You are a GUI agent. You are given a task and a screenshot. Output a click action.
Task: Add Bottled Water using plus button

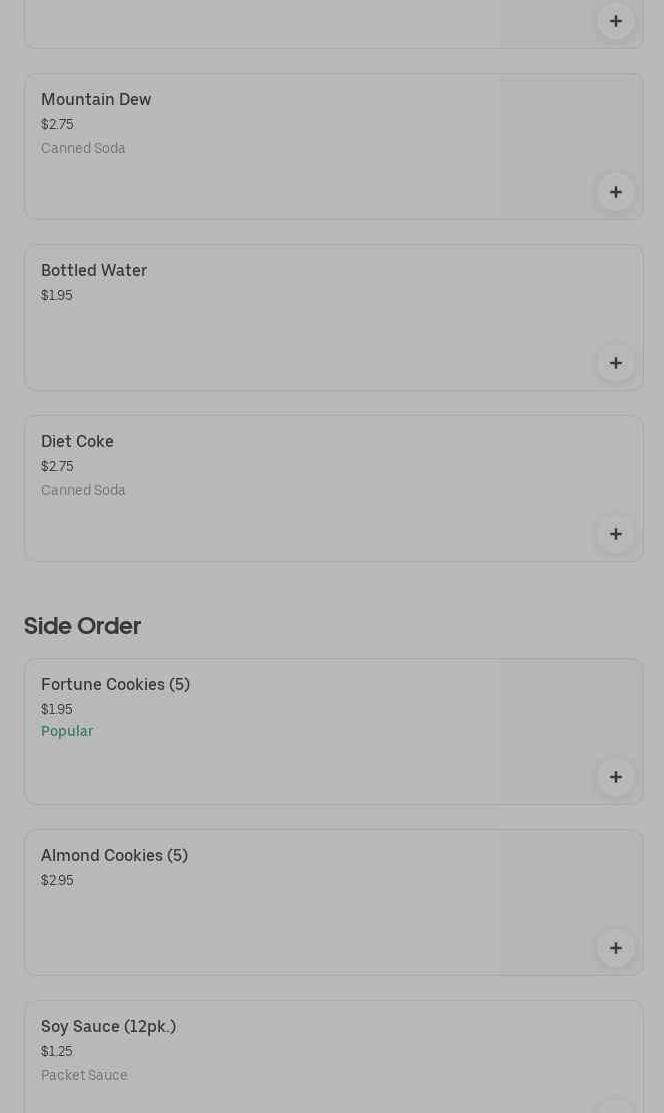click(x=615, y=363)
